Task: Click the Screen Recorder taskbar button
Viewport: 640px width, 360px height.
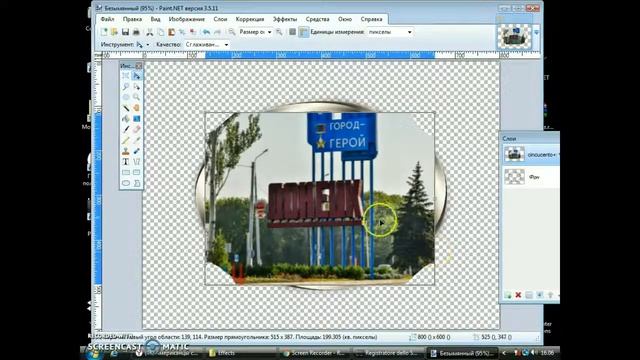Action: pos(314,353)
